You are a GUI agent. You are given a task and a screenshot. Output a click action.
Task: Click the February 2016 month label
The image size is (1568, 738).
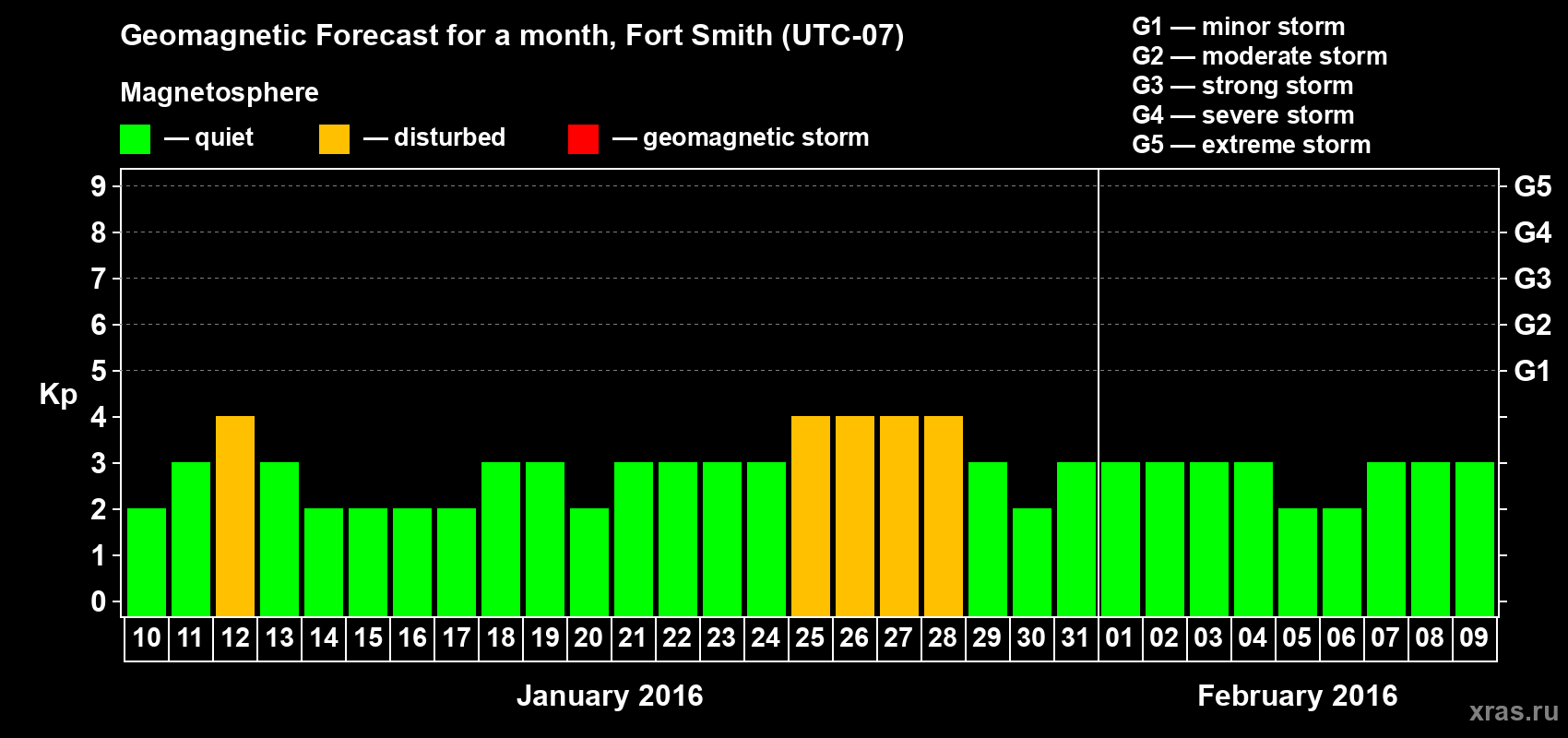coord(1298,696)
